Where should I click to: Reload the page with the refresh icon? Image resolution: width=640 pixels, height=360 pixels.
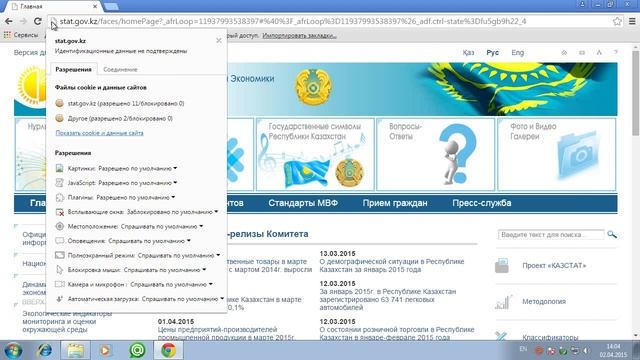click(x=38, y=21)
